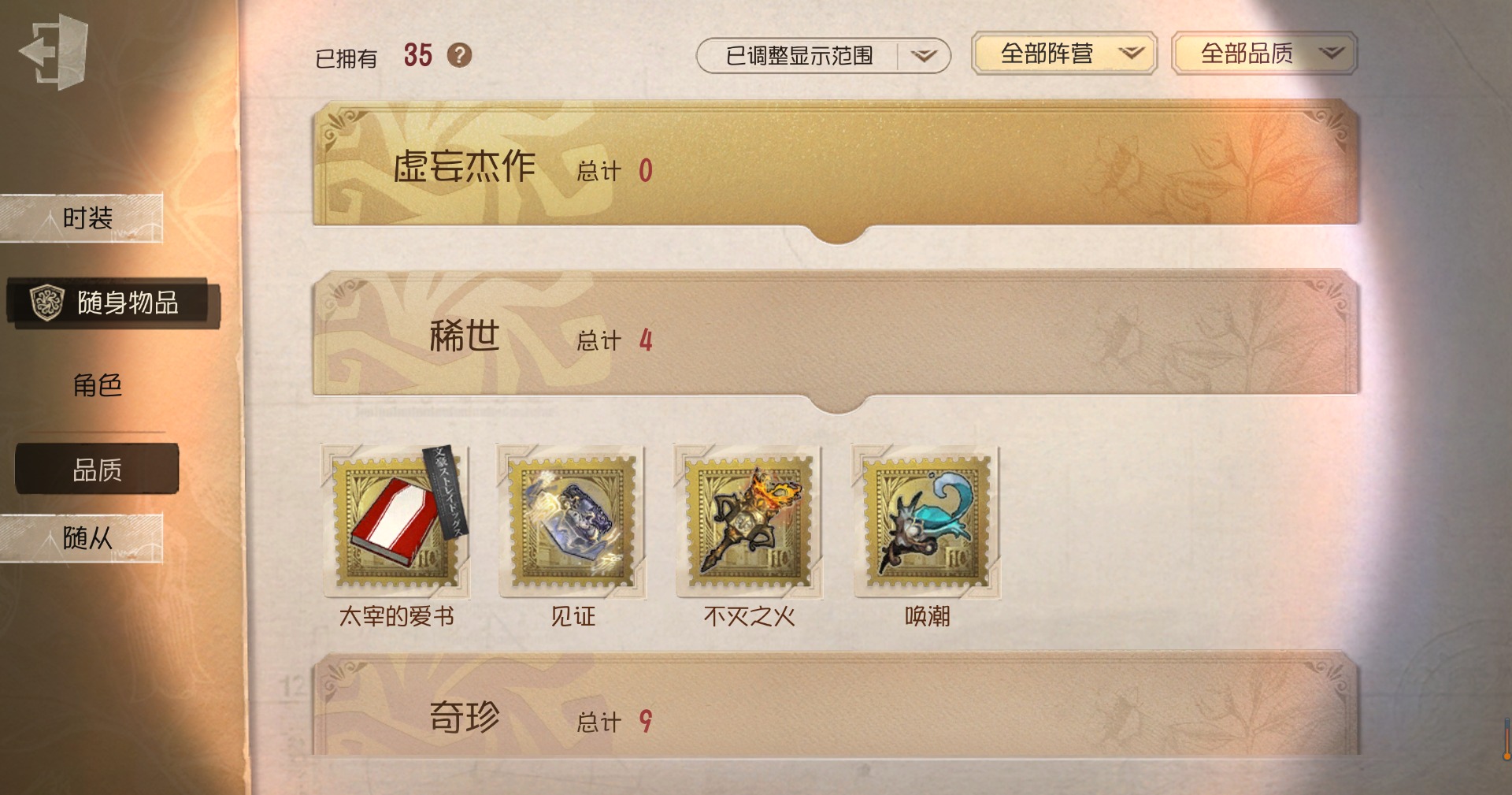Expand the 奇珍 category header
This screenshot has width=1512, height=795.
836,705
